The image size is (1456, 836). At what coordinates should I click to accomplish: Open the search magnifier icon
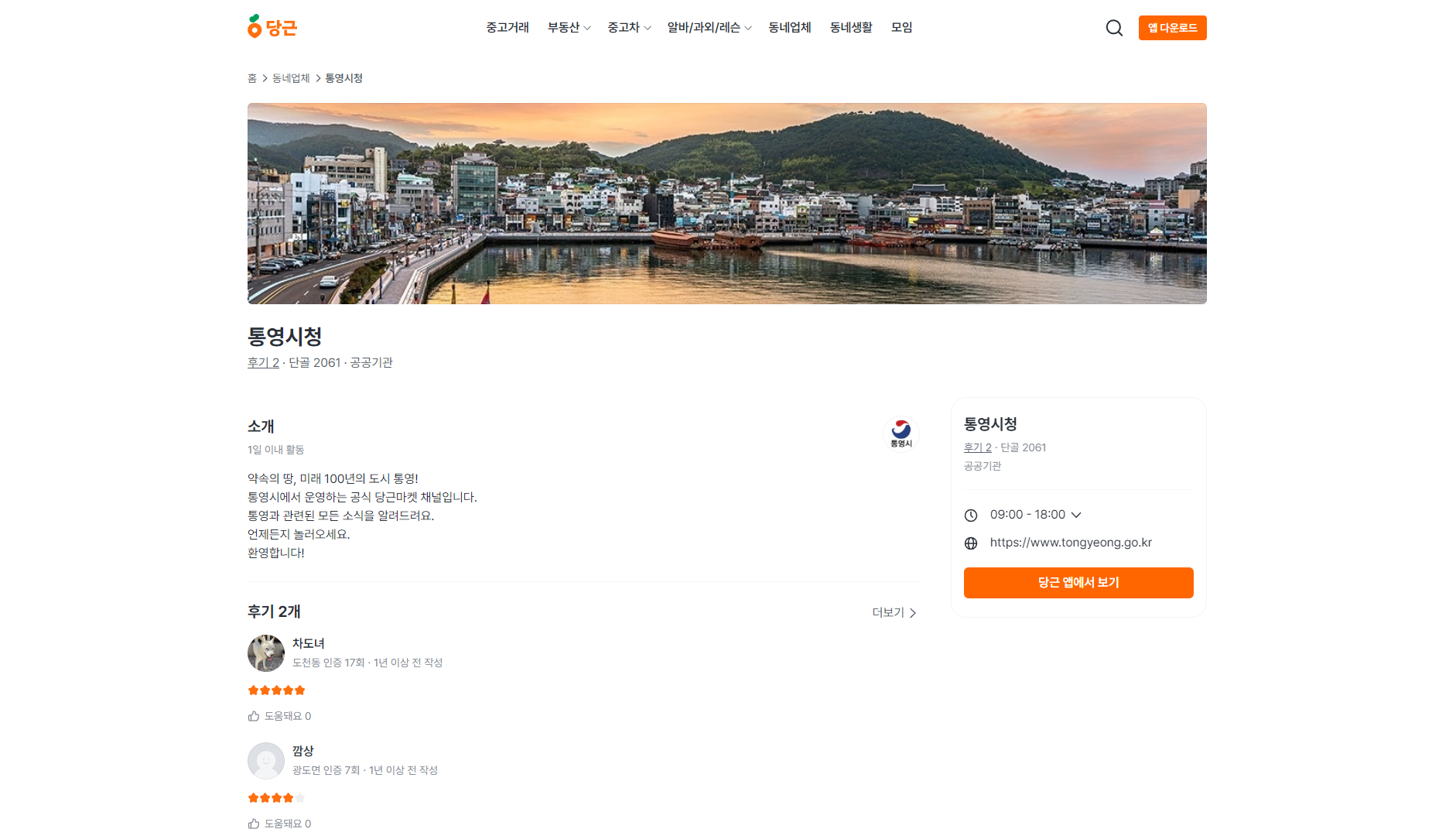pyautogui.click(x=1114, y=28)
